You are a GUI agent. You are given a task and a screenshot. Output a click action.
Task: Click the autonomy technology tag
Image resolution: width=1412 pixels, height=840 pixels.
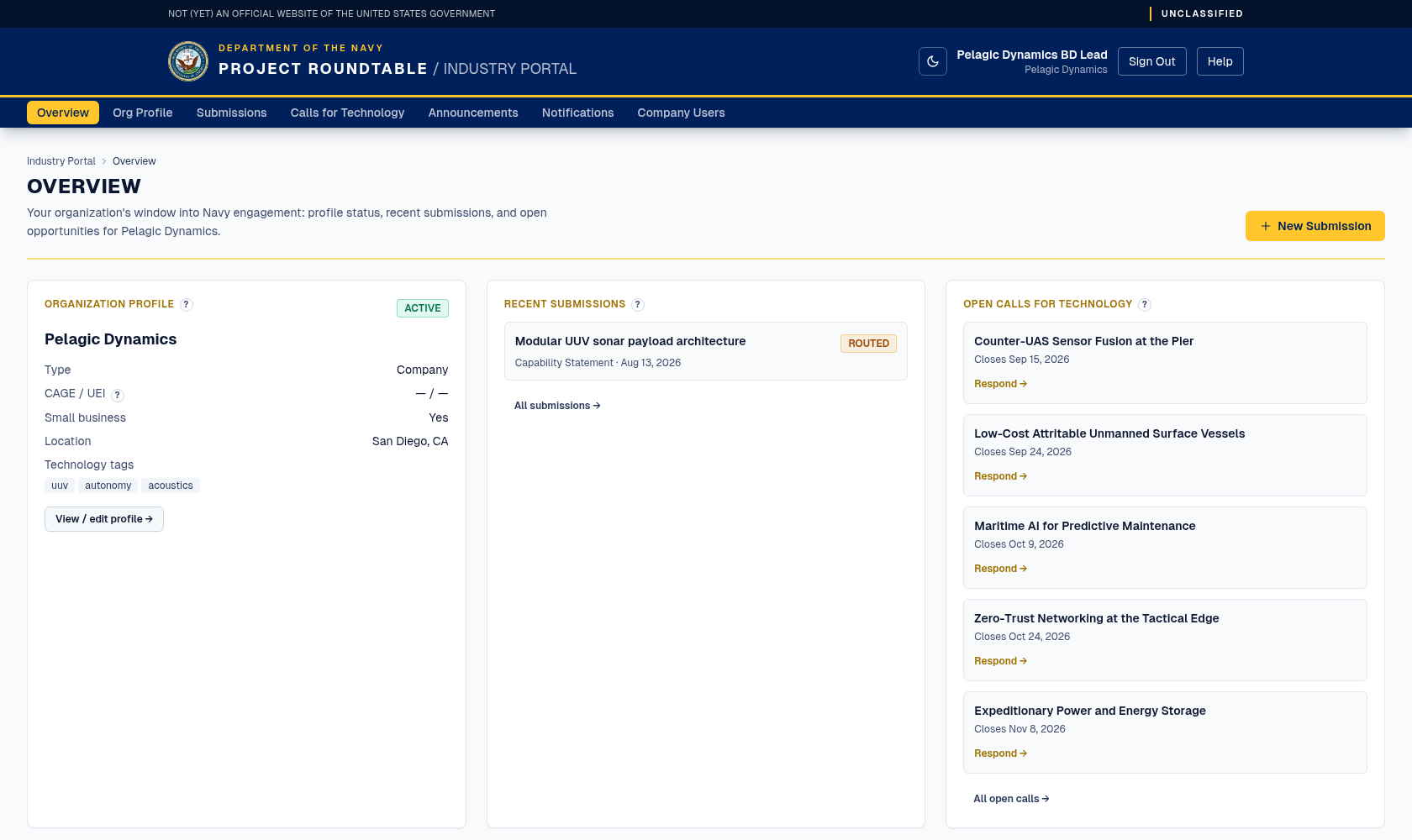(108, 486)
